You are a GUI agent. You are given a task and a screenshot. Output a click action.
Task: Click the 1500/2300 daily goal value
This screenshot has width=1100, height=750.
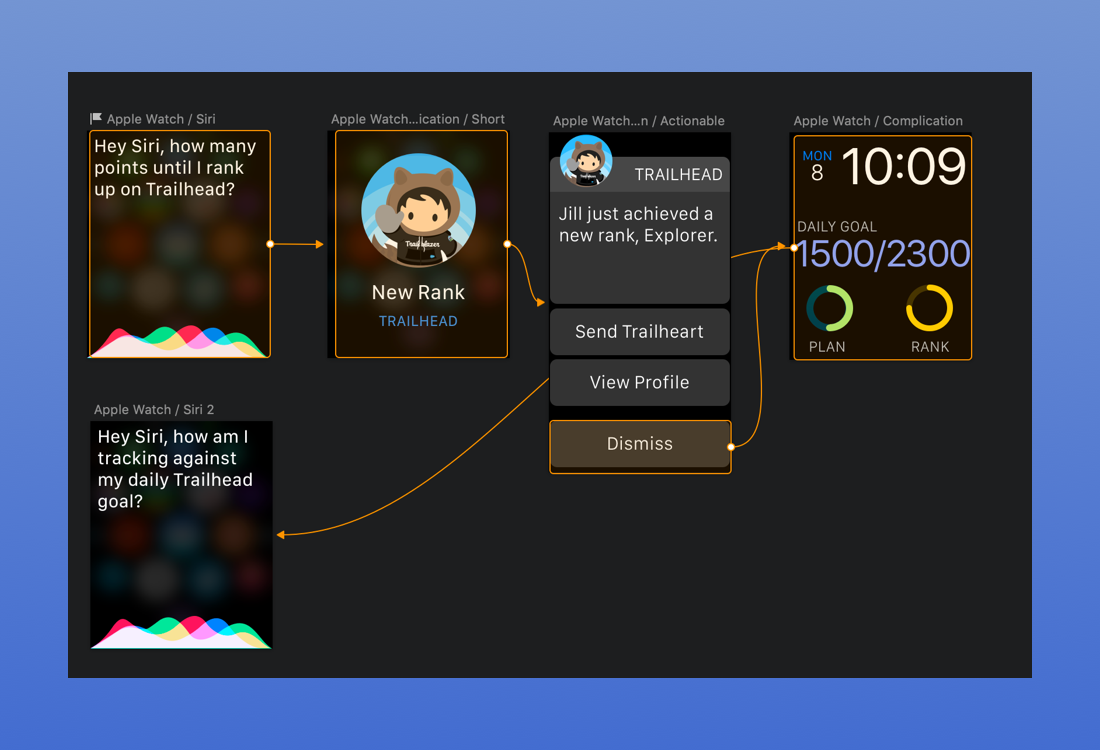pyautogui.click(x=883, y=254)
